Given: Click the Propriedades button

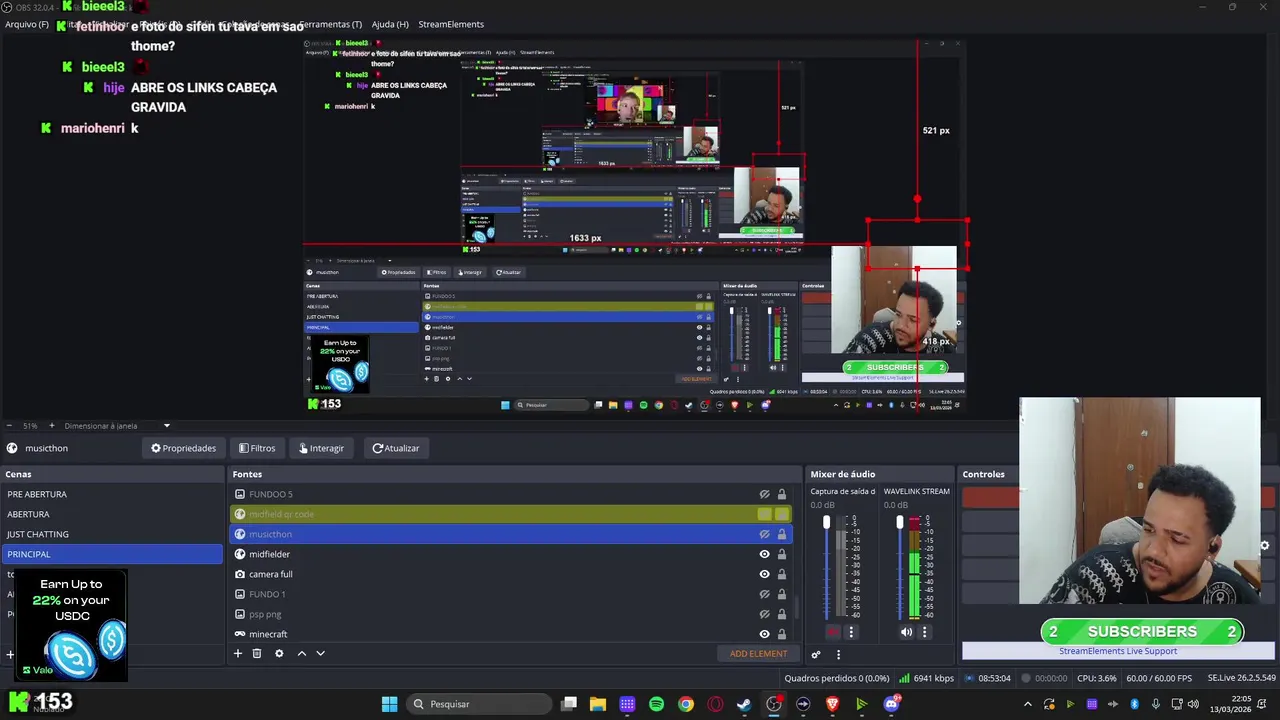Looking at the screenshot, I should (x=183, y=448).
